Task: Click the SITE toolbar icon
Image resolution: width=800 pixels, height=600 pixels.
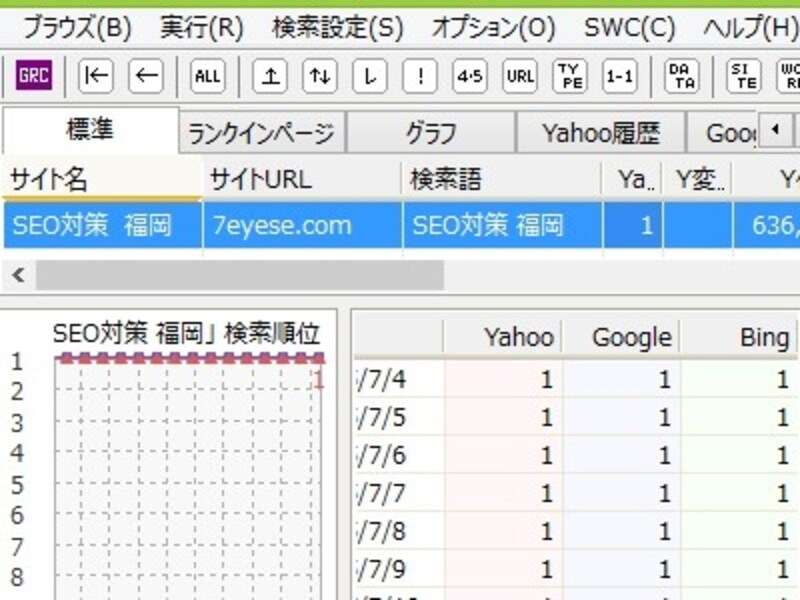Action: click(x=744, y=76)
